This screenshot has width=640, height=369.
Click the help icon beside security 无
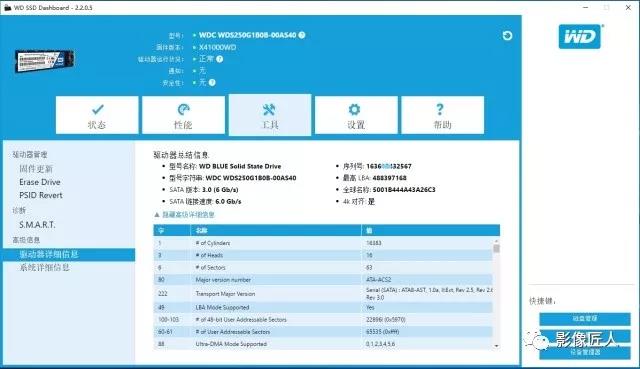(x=212, y=82)
